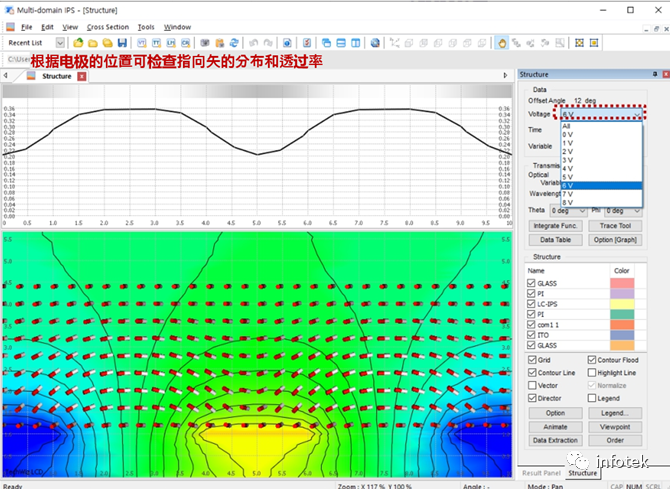Click the blue floppy disk save icon

[122, 43]
